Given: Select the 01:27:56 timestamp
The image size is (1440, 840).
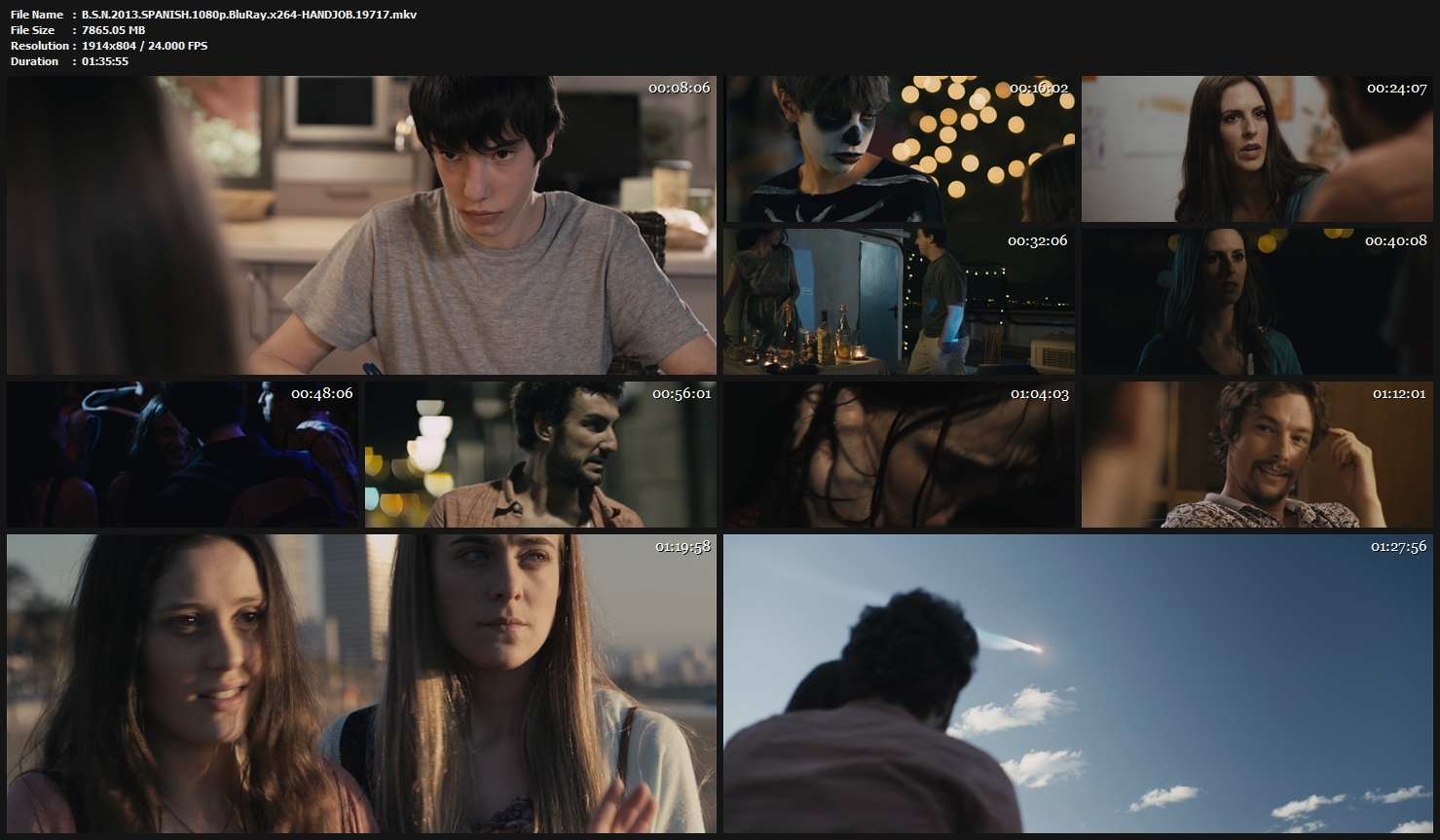Looking at the screenshot, I should coord(1398,546).
